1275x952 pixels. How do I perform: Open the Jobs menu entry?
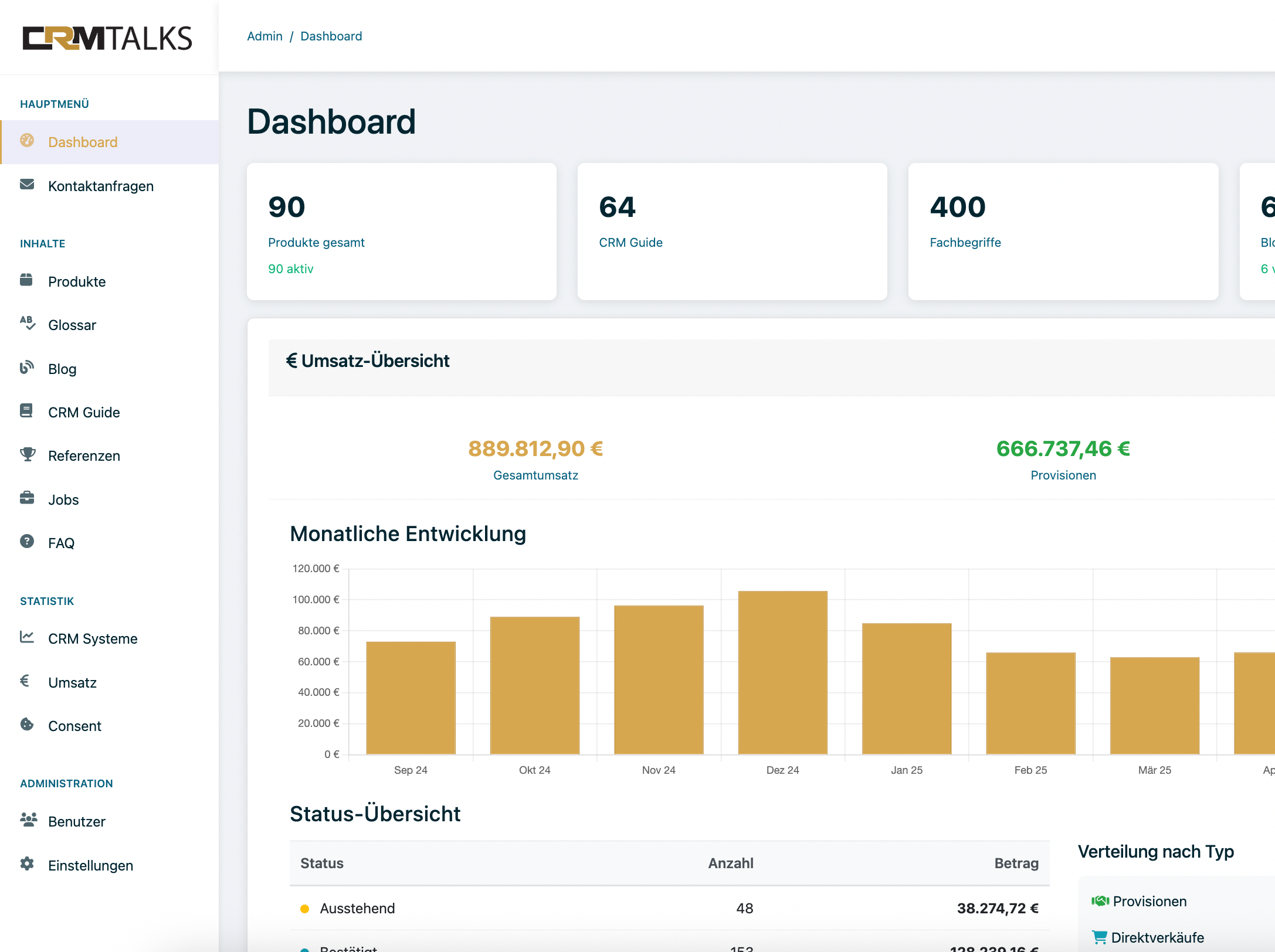coord(110,499)
